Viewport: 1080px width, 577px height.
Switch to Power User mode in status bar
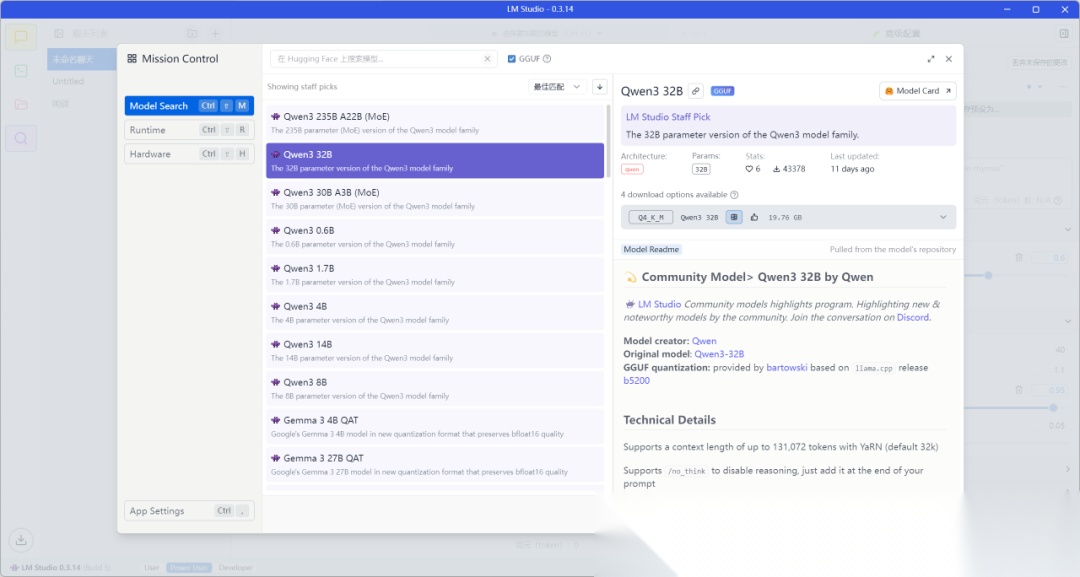tap(189, 567)
